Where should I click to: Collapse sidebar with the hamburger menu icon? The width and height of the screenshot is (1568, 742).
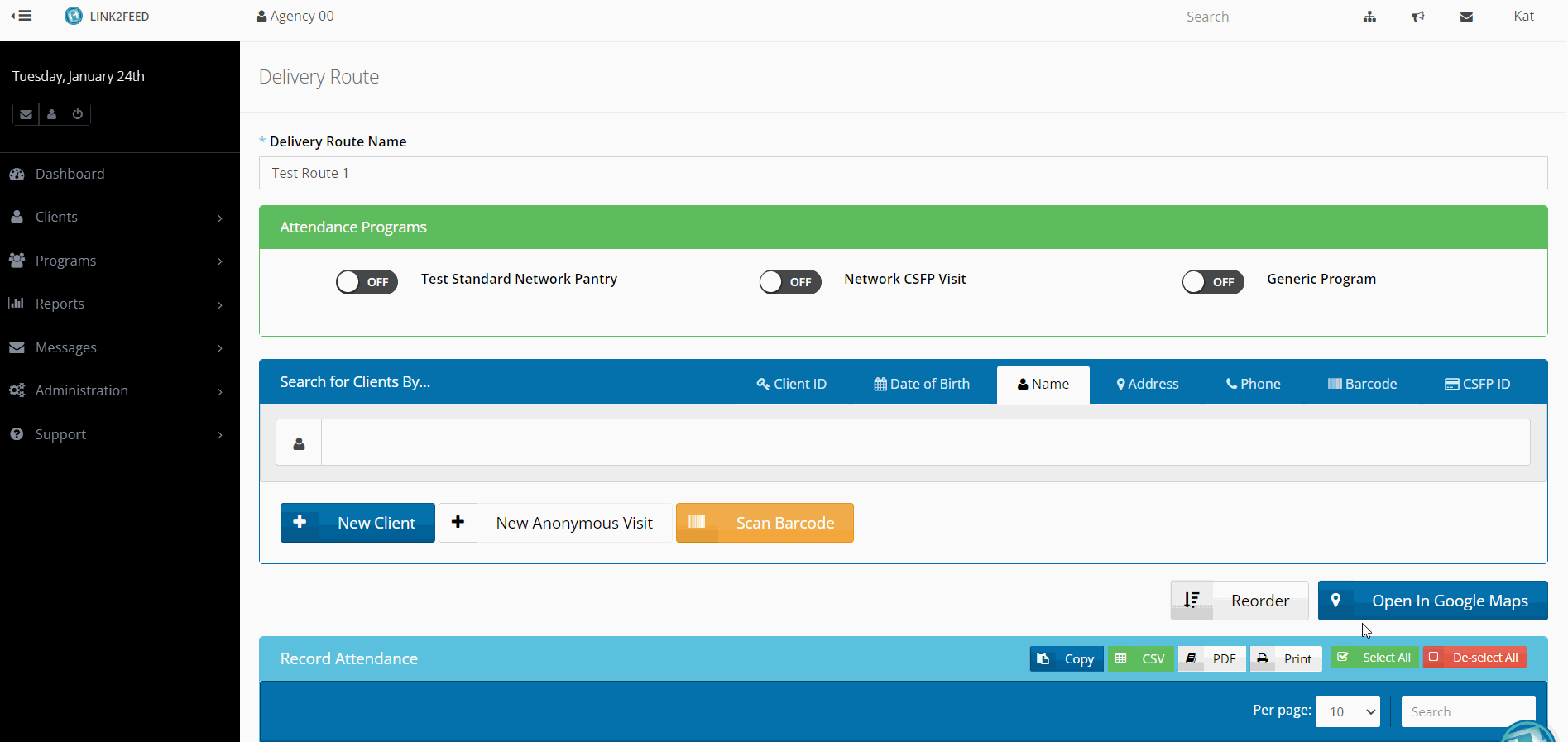[x=22, y=16]
